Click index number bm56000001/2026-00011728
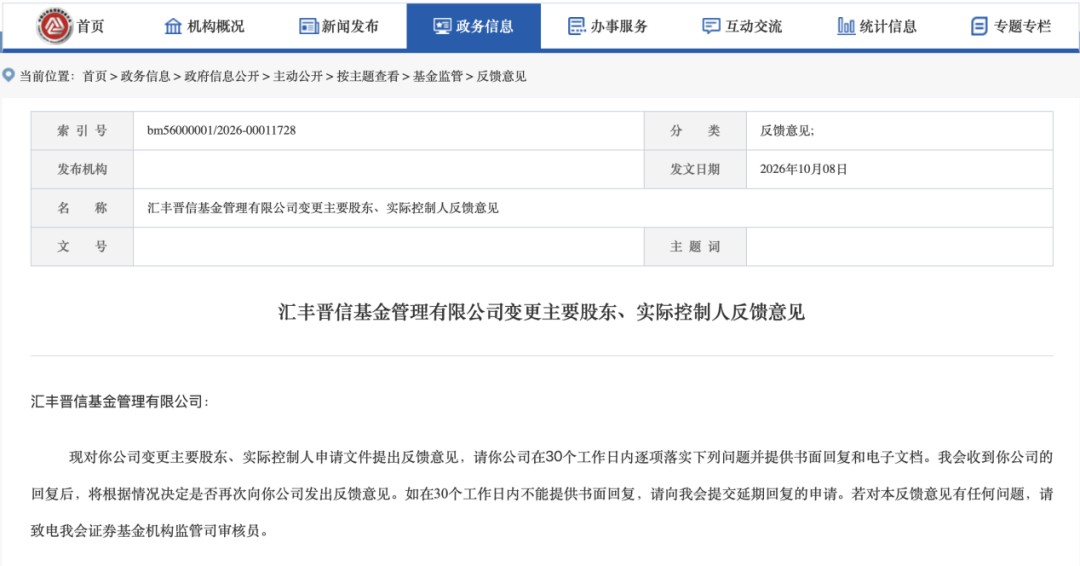The width and height of the screenshot is (1080, 566). point(221,130)
